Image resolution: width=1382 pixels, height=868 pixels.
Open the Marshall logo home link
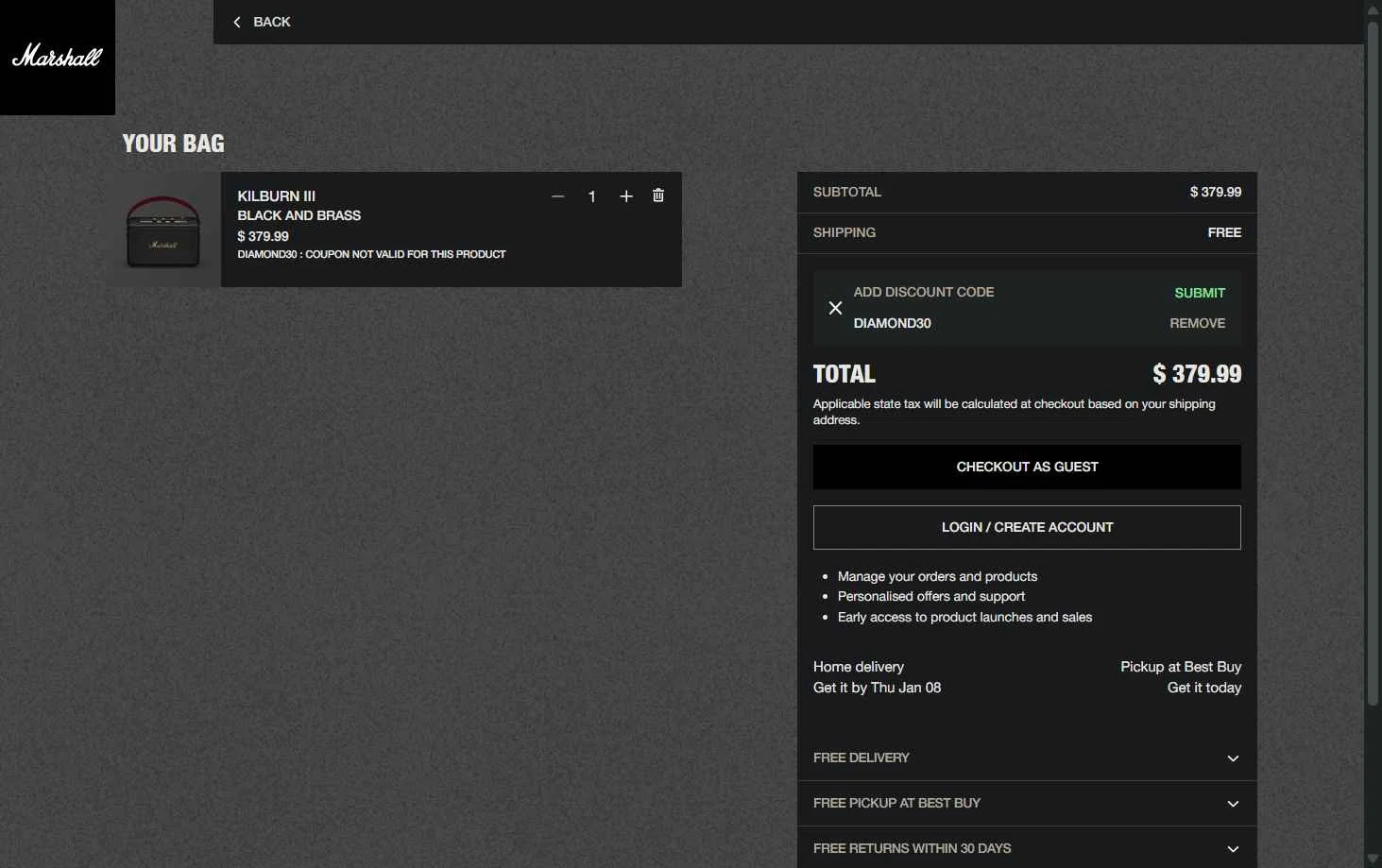(57, 57)
